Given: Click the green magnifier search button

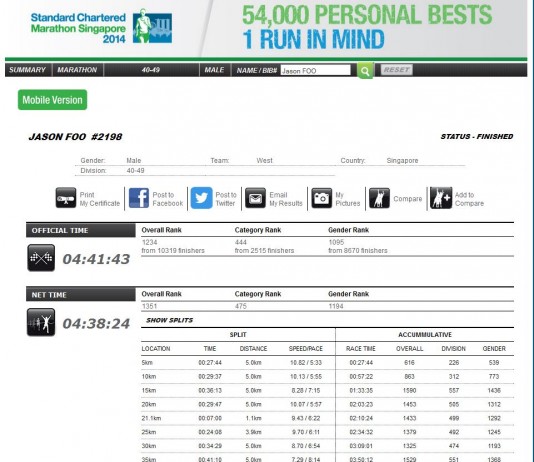Looking at the screenshot, I should [x=365, y=71].
